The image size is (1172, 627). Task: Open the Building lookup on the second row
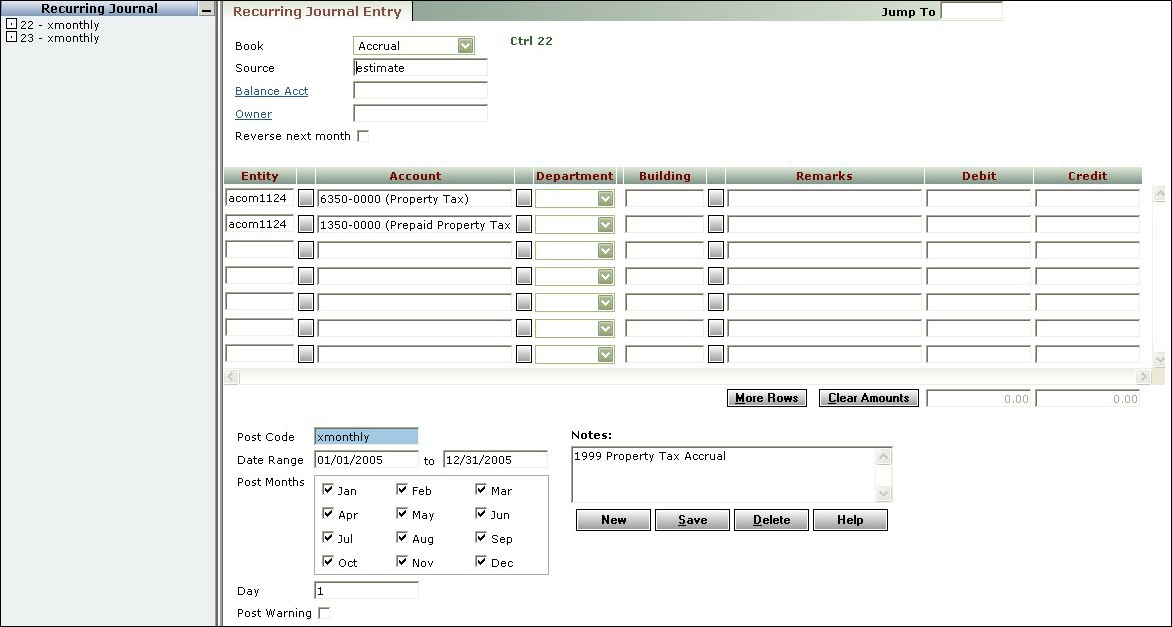[x=716, y=224]
